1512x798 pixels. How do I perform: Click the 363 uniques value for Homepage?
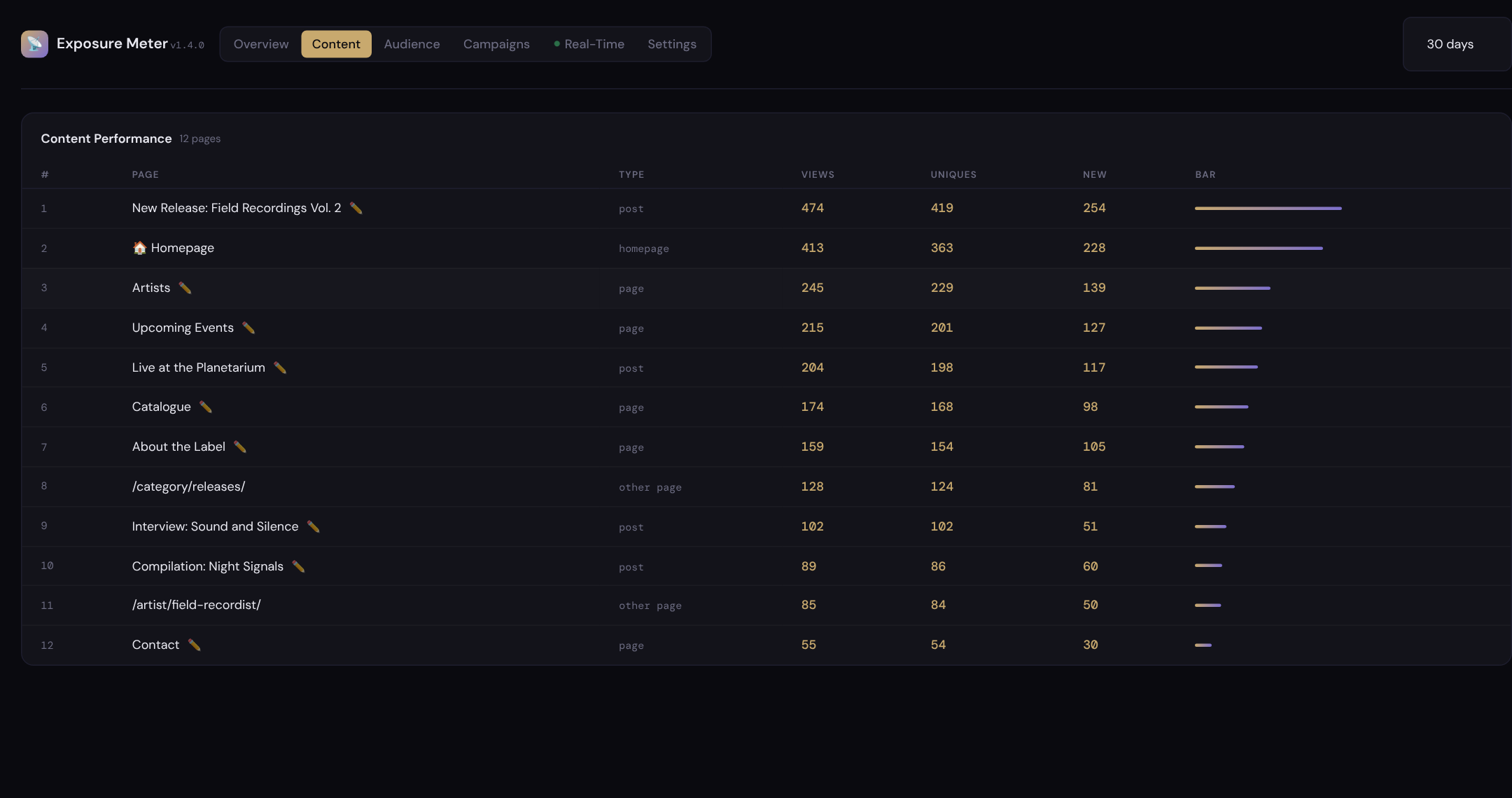[x=941, y=248]
